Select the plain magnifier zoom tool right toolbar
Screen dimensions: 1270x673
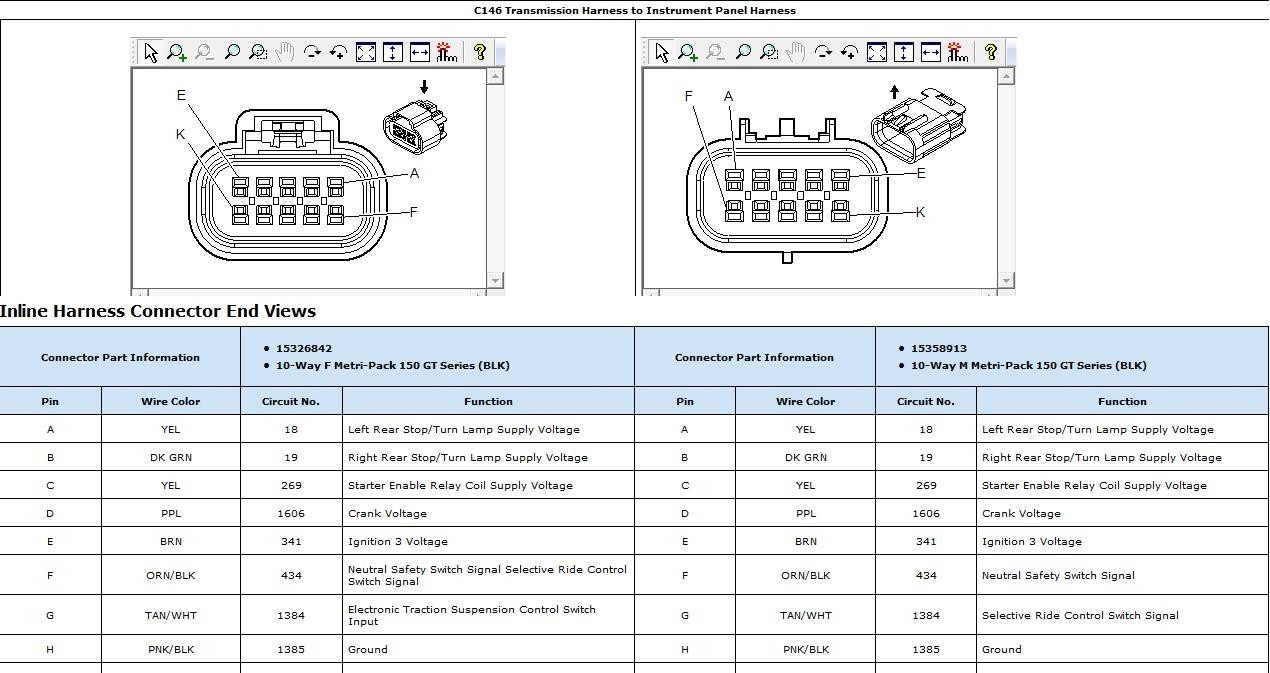pos(742,50)
